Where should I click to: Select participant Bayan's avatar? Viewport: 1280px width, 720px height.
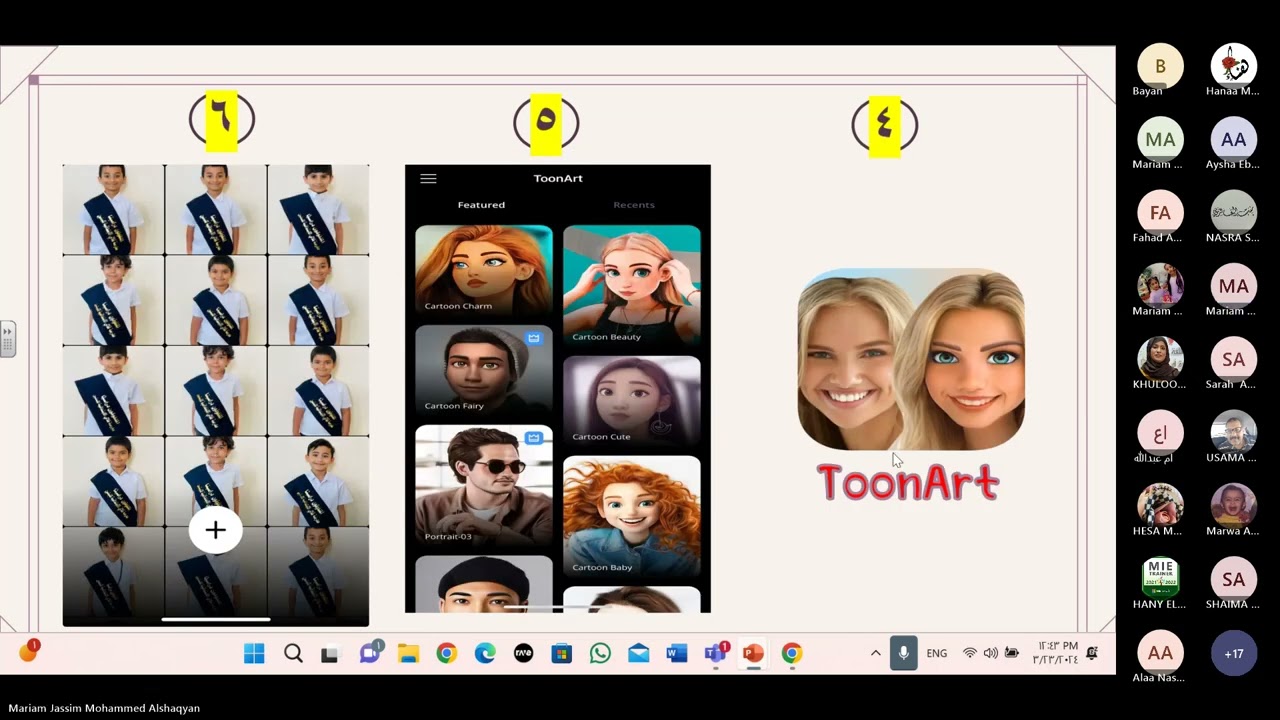1160,66
